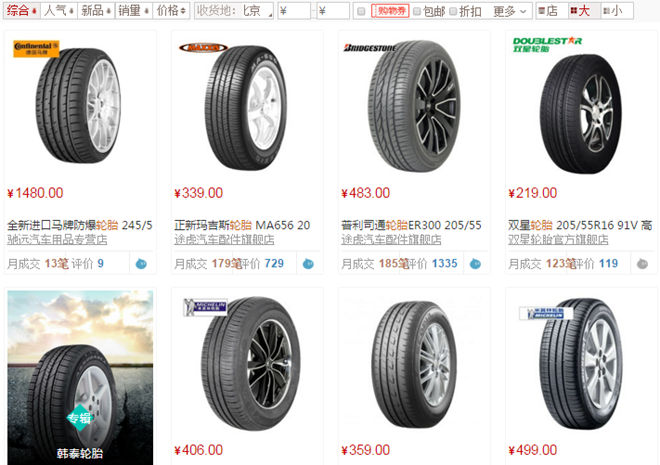Viewport: 660px width, 465px height.
Task: Check the 折扣 discount filter checkbox
Action: click(x=453, y=11)
